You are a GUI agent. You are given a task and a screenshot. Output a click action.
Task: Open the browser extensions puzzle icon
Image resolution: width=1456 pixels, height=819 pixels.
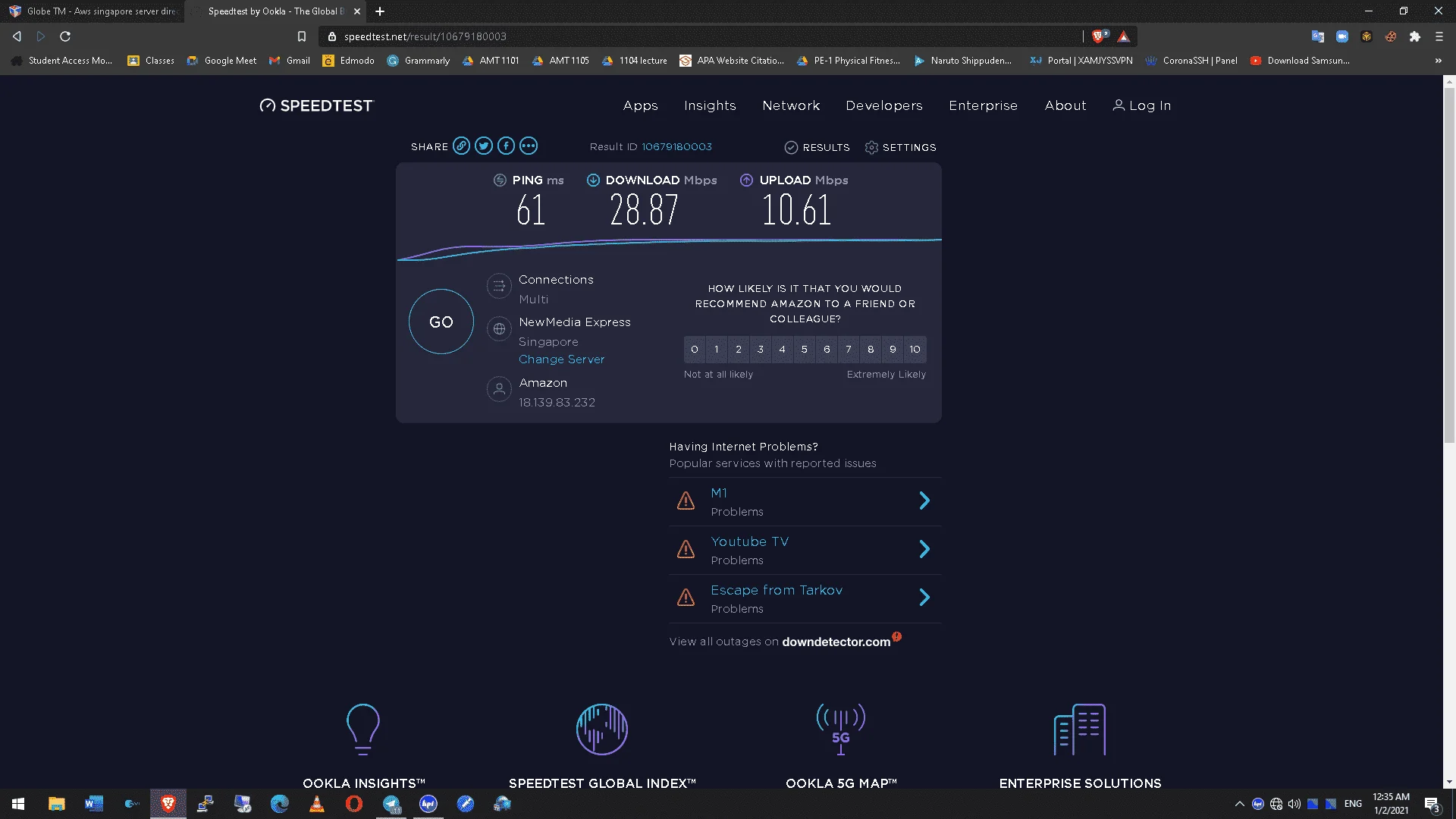tap(1415, 36)
